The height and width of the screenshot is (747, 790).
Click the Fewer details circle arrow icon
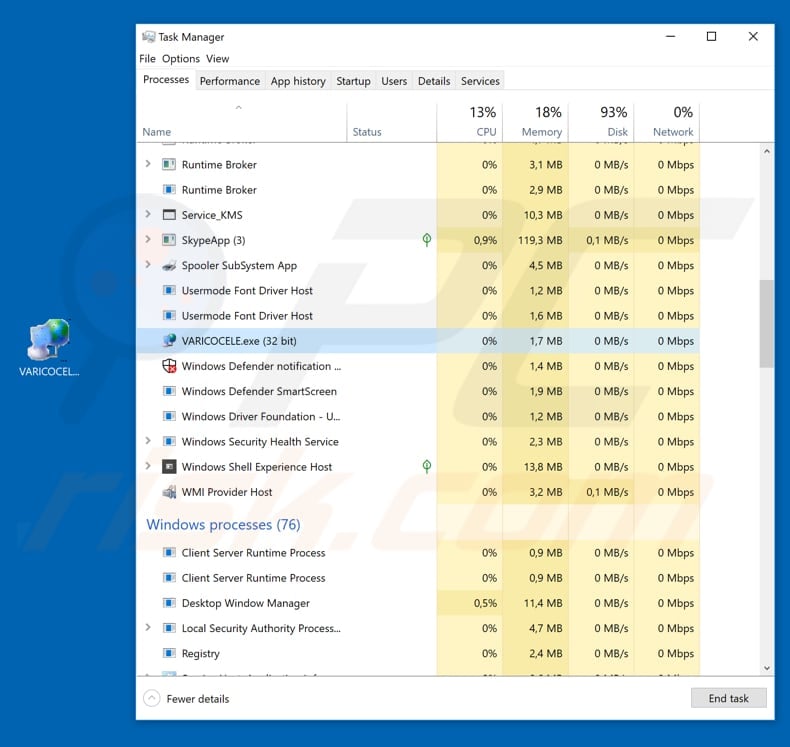[x=151, y=698]
